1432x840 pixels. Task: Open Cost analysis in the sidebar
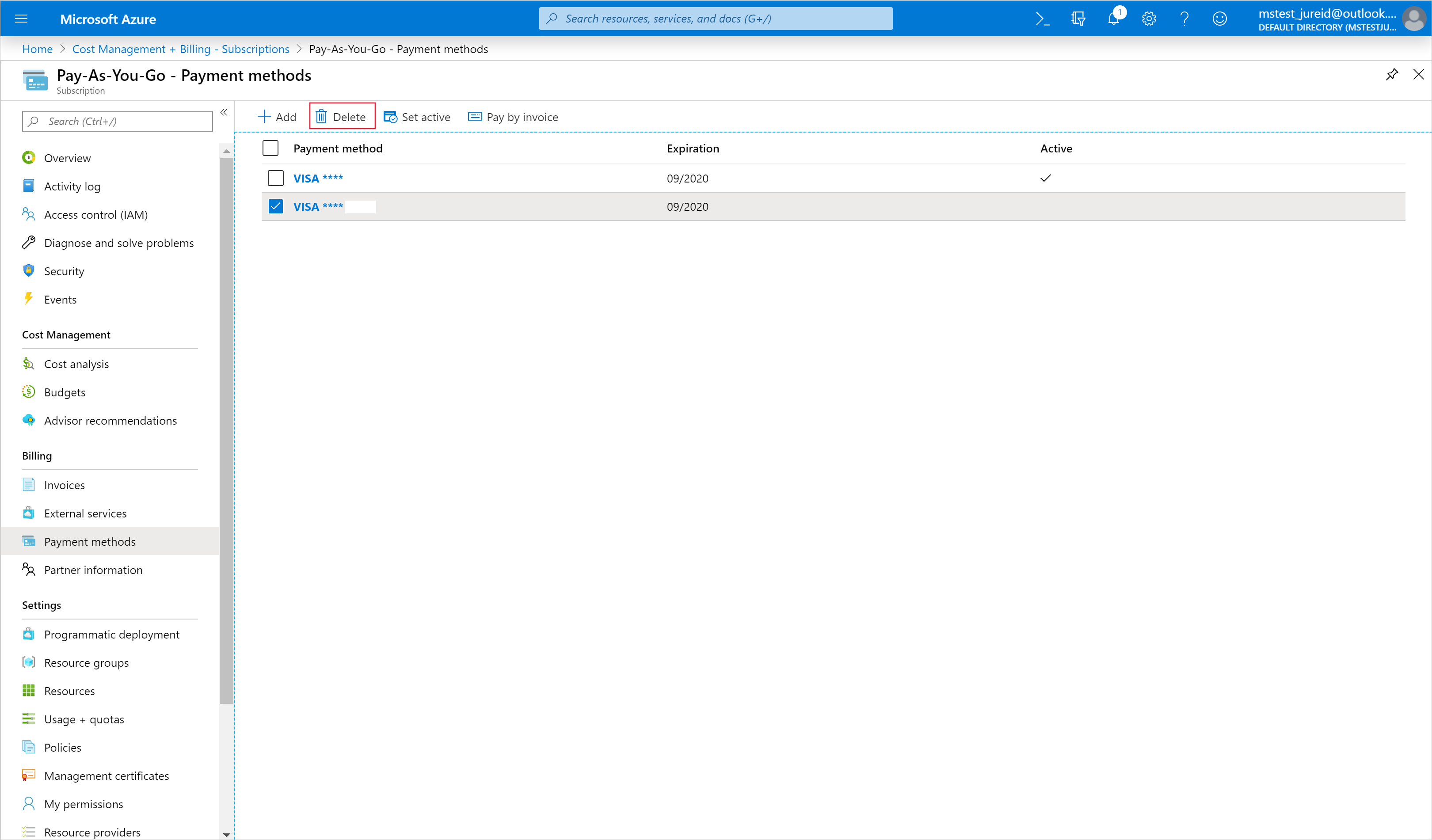tap(76, 364)
